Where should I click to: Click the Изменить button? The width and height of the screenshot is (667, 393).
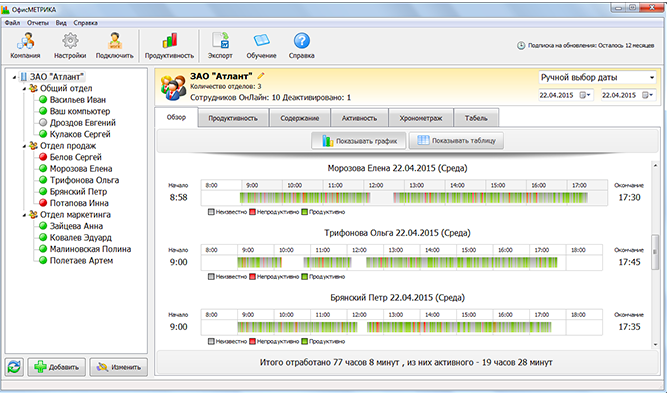(x=118, y=367)
